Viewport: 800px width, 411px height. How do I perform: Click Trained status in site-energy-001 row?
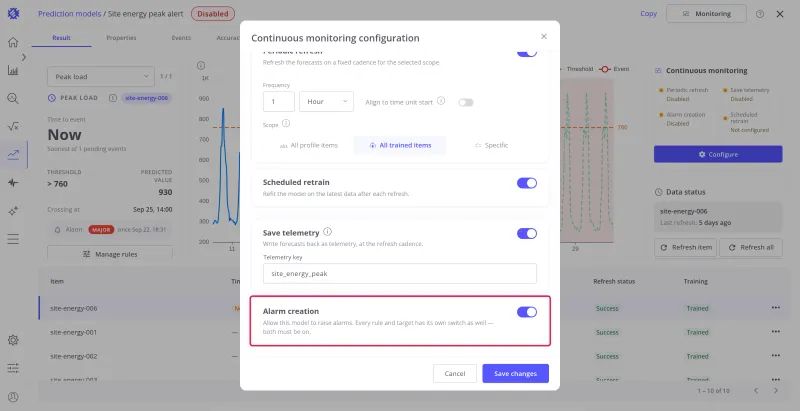pyautogui.click(x=697, y=332)
